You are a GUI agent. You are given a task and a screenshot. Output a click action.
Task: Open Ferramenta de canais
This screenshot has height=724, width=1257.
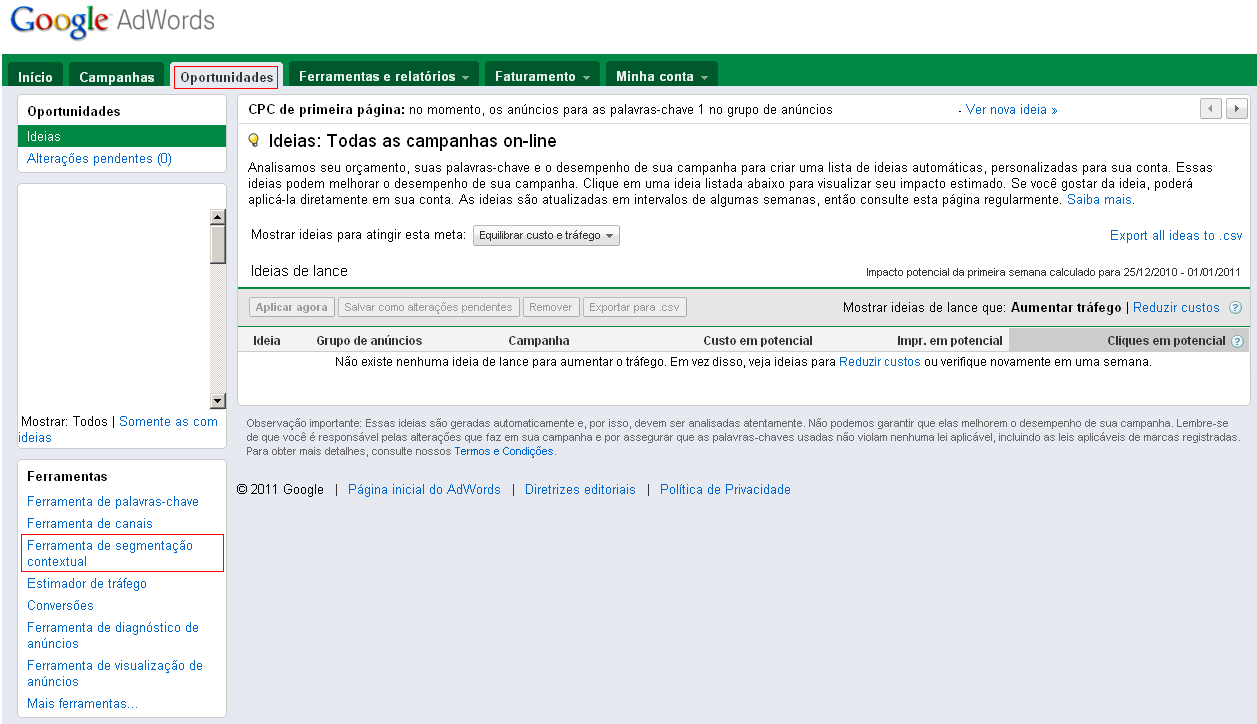(x=90, y=524)
